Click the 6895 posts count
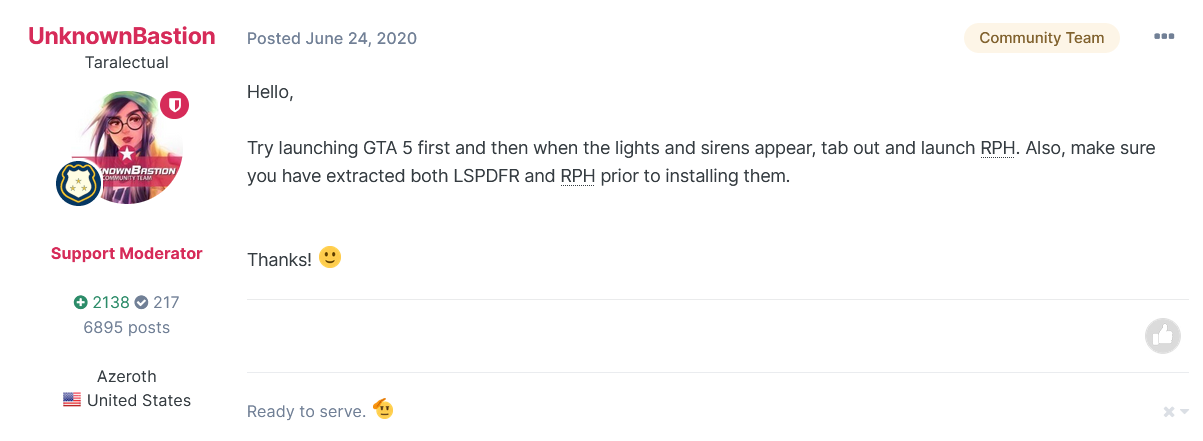This screenshot has height=441, width=1203. 127,327
